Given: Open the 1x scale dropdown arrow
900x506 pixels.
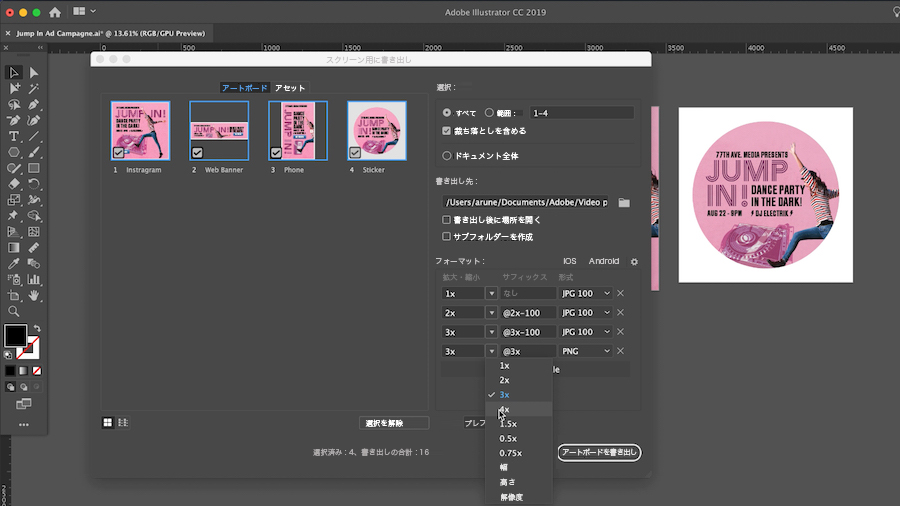Looking at the screenshot, I should [491, 293].
